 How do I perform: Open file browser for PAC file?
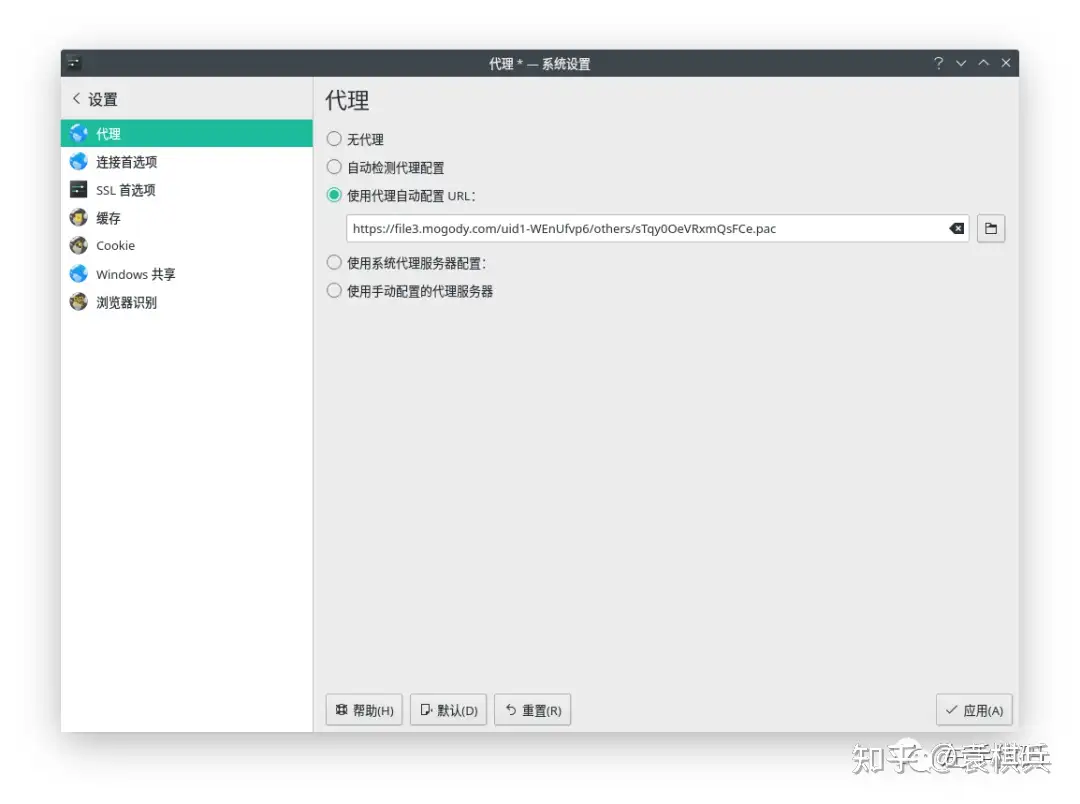[x=990, y=229]
